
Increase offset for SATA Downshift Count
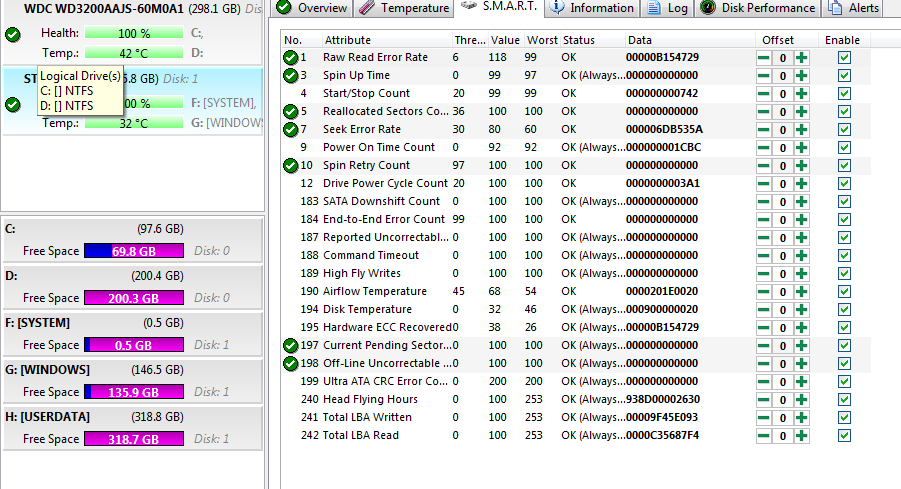(802, 202)
